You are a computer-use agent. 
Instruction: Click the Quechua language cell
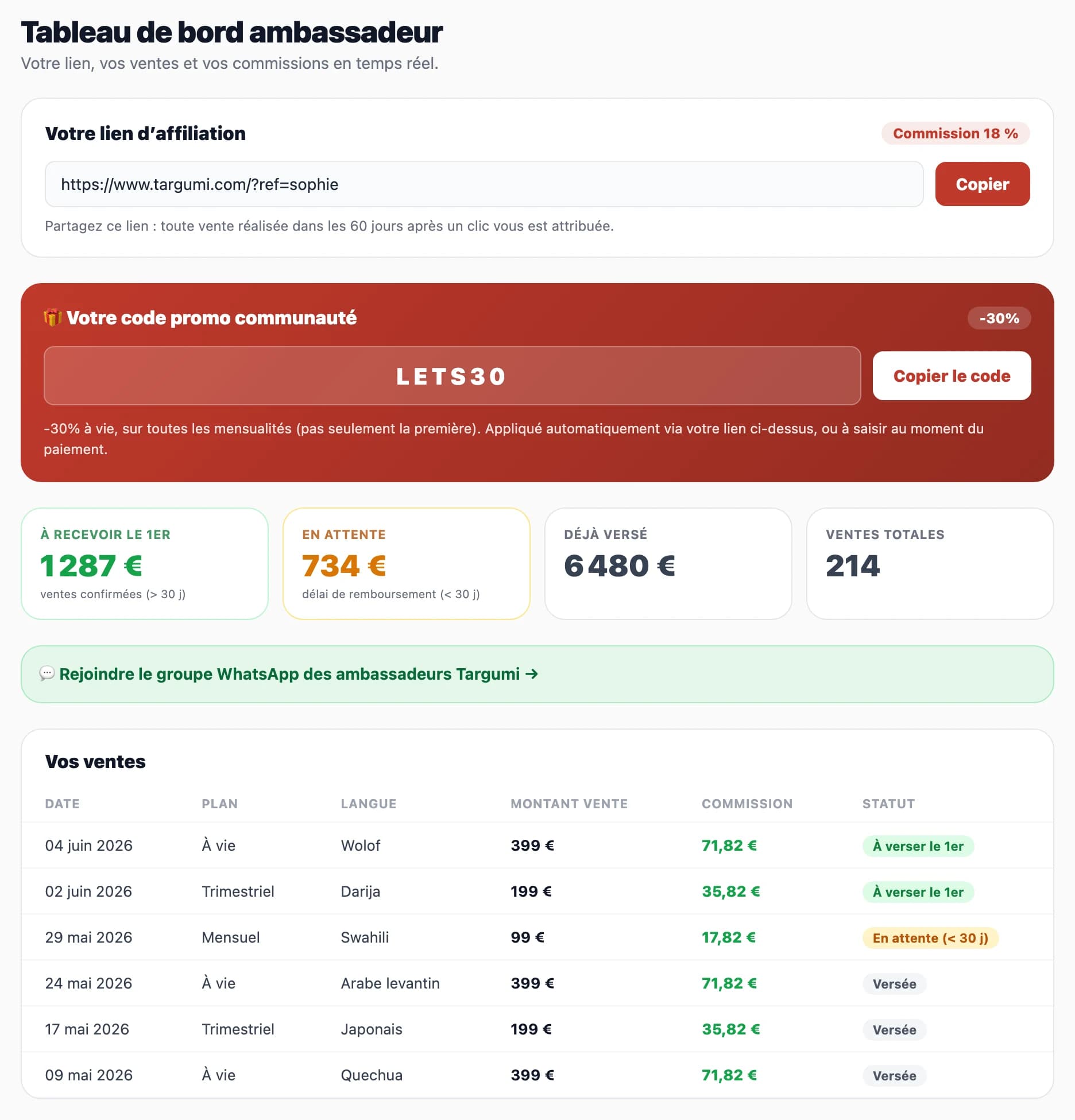click(x=372, y=1075)
